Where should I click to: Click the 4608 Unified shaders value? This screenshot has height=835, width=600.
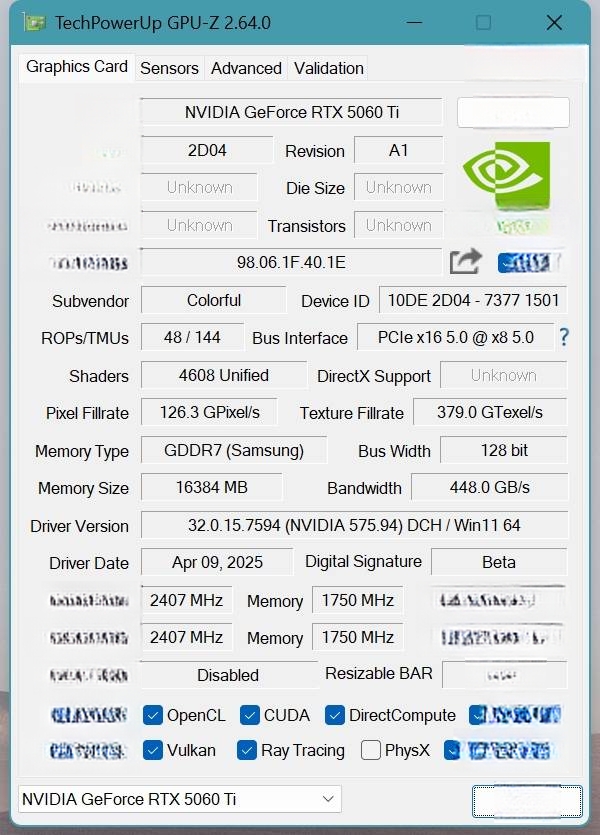click(x=224, y=375)
